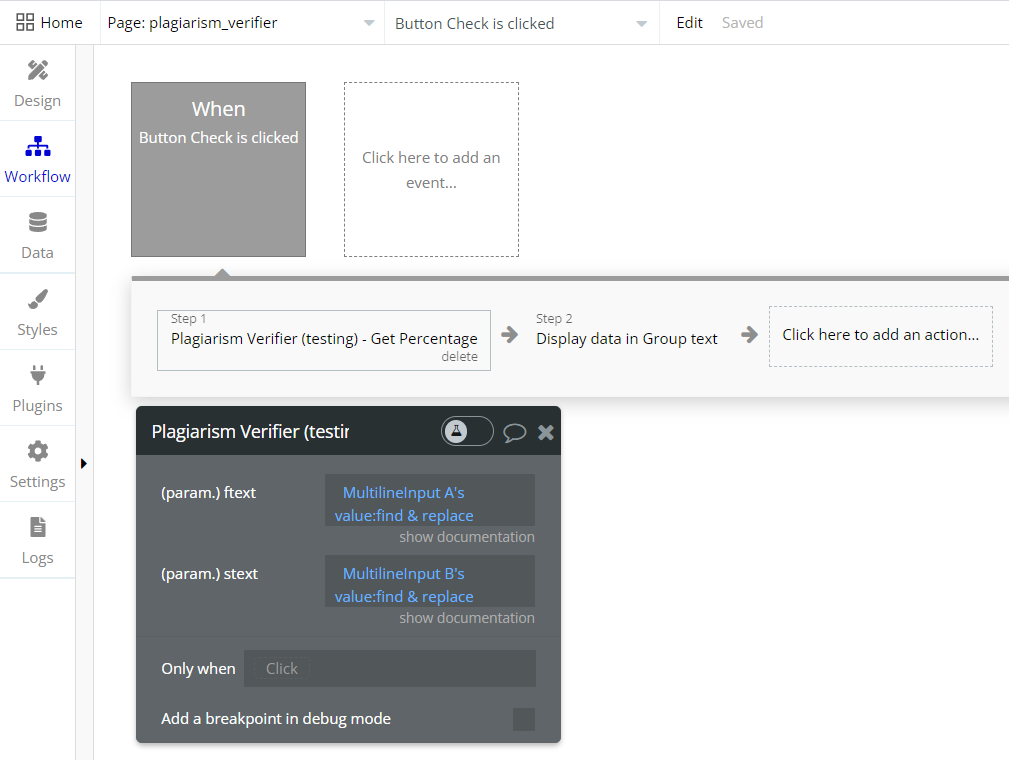The width and height of the screenshot is (1009, 760).
Task: Open the Plugins plug icon
Action: pos(37,375)
